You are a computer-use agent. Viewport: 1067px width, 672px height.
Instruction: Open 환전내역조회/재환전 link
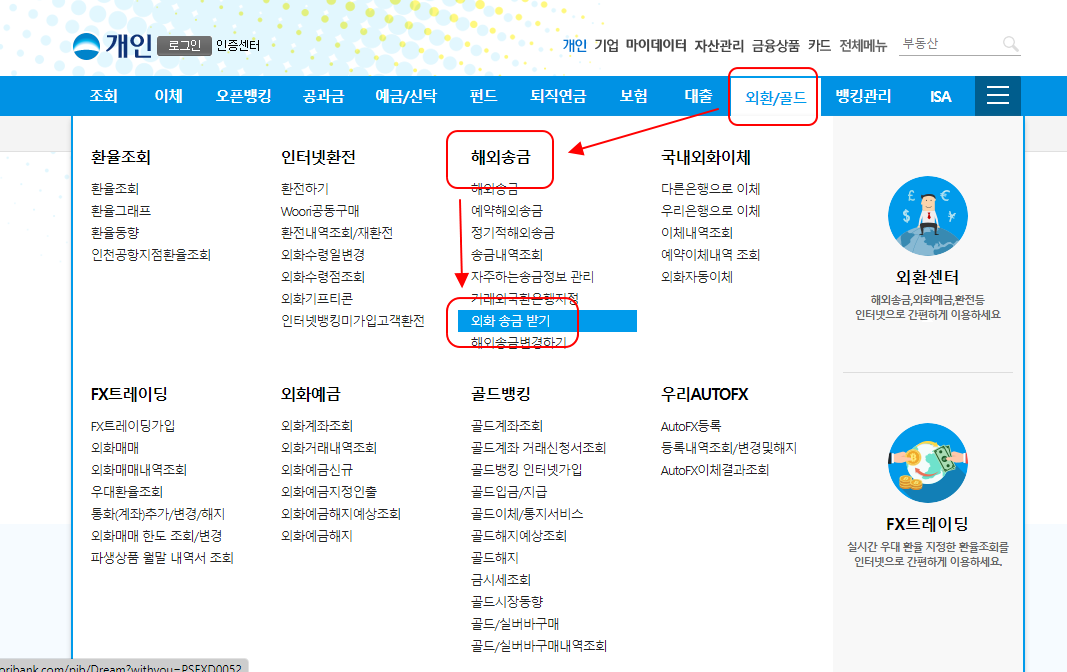(x=337, y=233)
